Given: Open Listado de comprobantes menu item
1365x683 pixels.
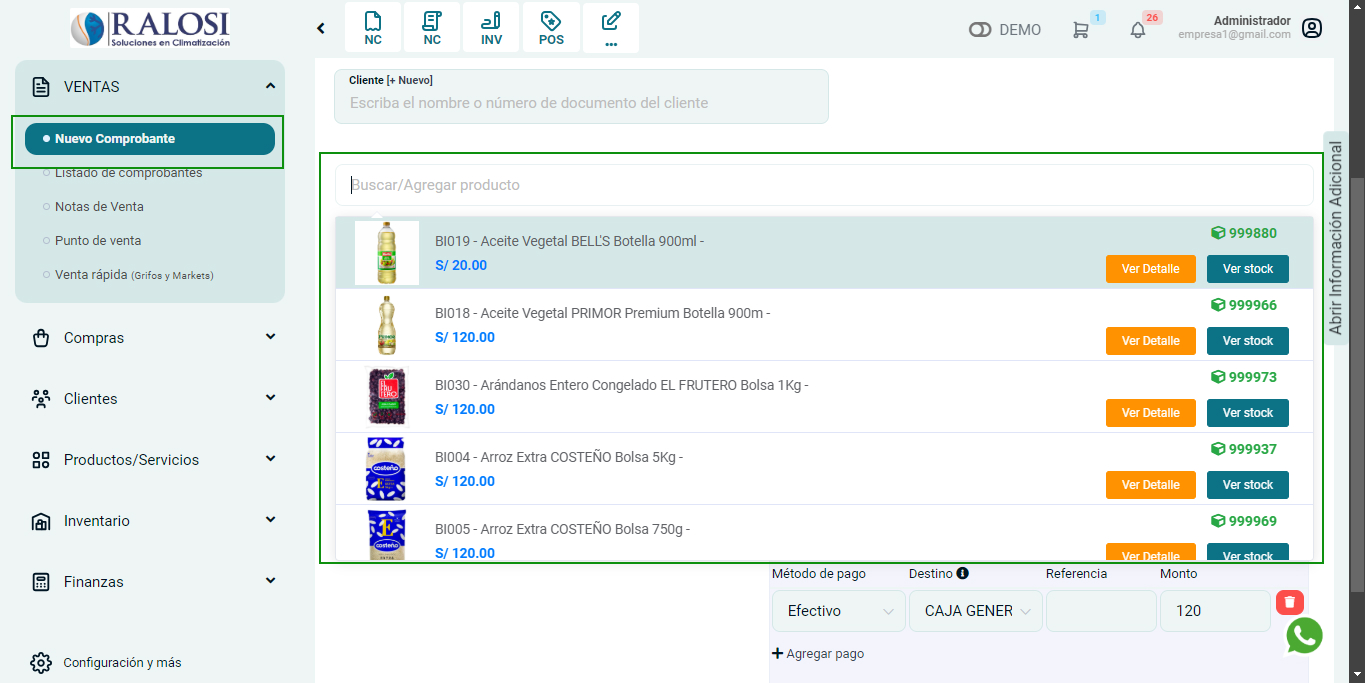Looking at the screenshot, I should point(128,173).
